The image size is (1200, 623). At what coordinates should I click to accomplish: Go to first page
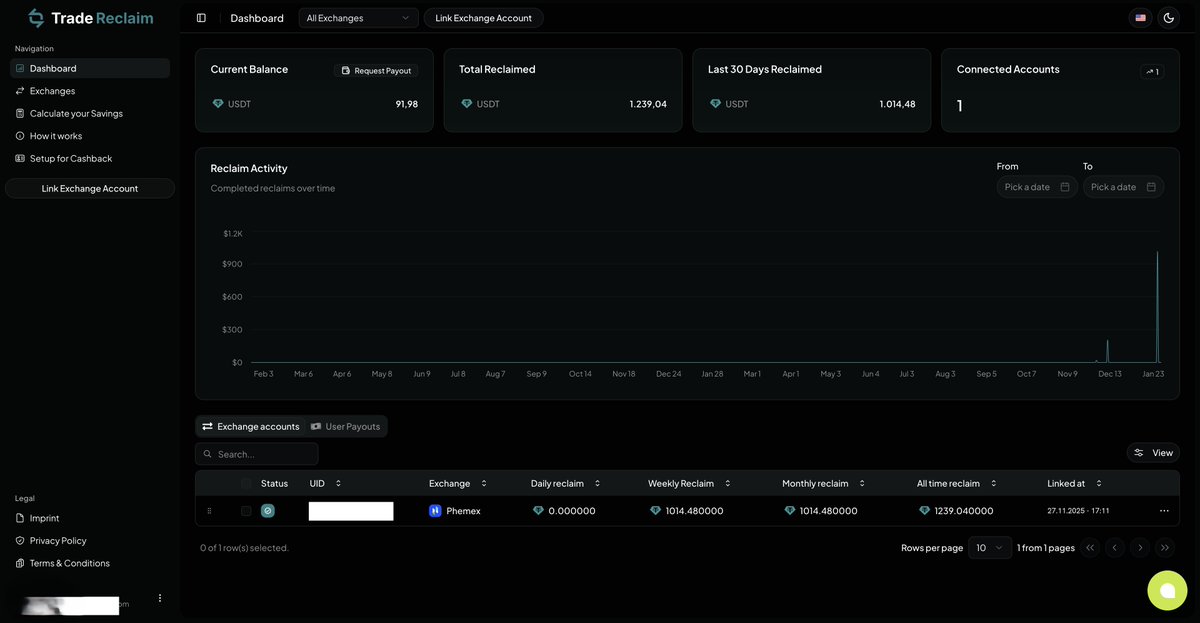[1090, 548]
